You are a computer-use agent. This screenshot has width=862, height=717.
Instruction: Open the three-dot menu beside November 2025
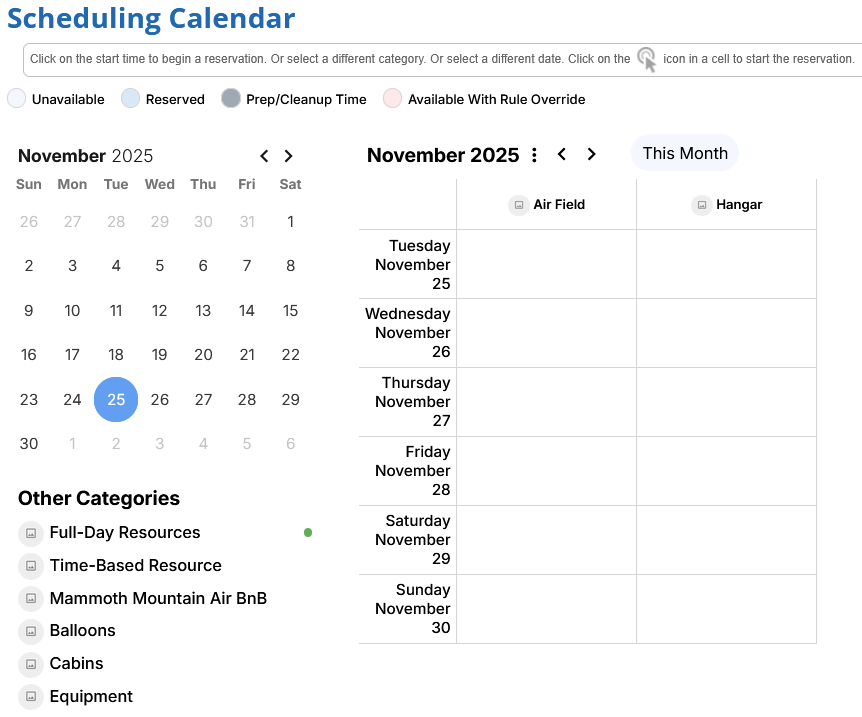534,155
